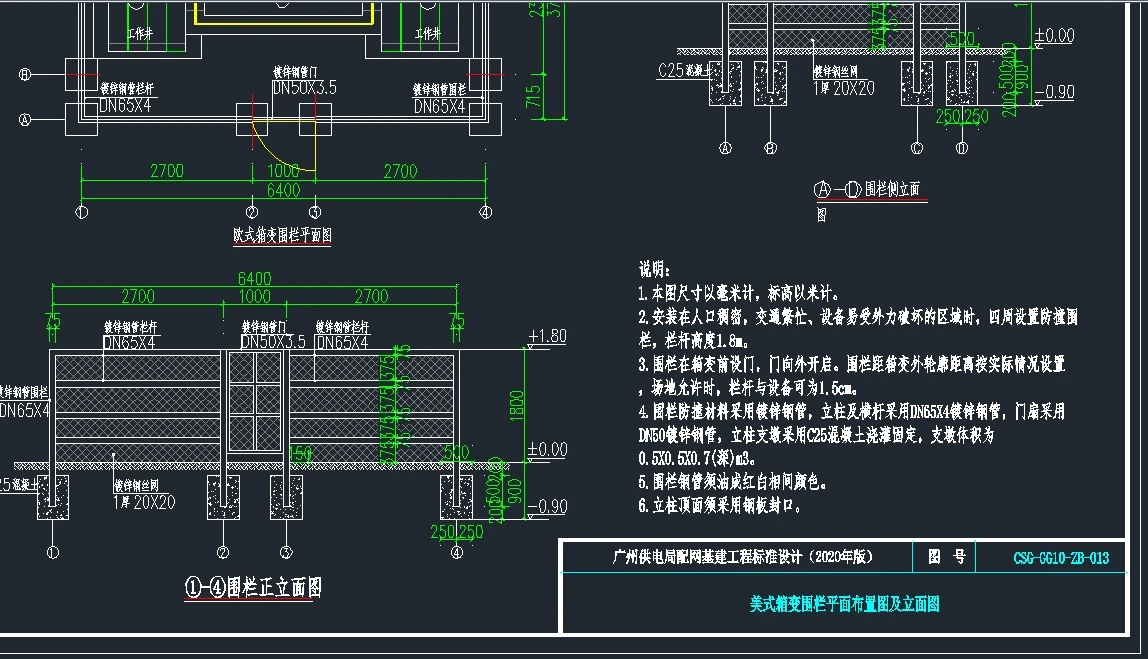Click axis bubble Ⓒ in side elevation
Viewport: 1148px width, 659px height.
(916, 149)
